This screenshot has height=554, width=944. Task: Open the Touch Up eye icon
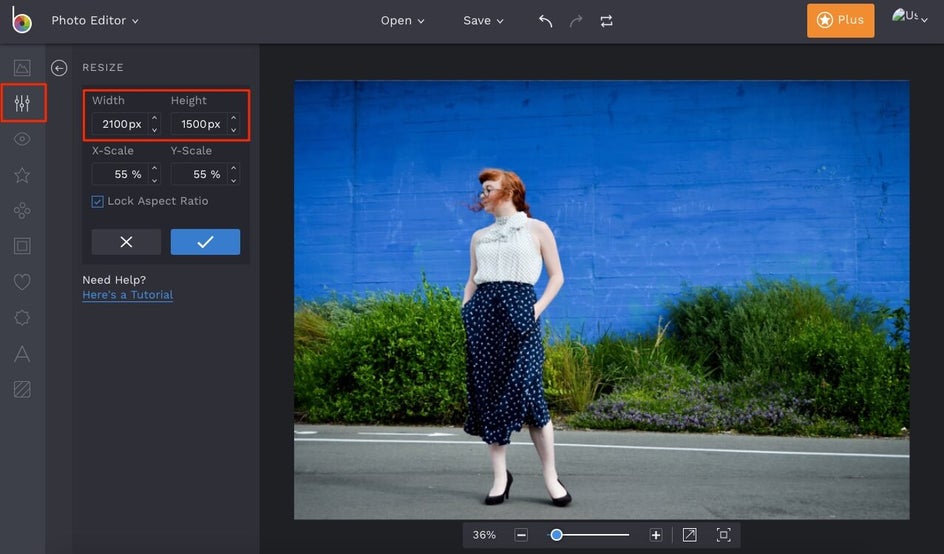pyautogui.click(x=22, y=139)
